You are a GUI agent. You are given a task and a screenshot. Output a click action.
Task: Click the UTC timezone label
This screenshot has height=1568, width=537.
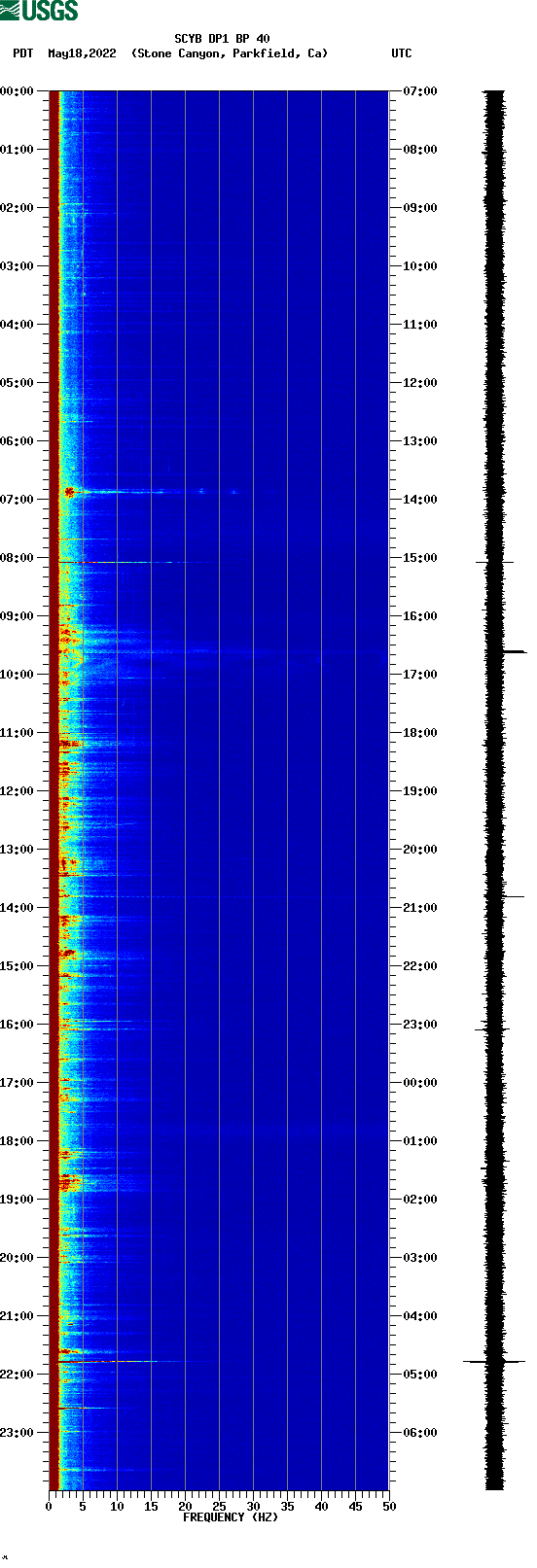pos(402,53)
